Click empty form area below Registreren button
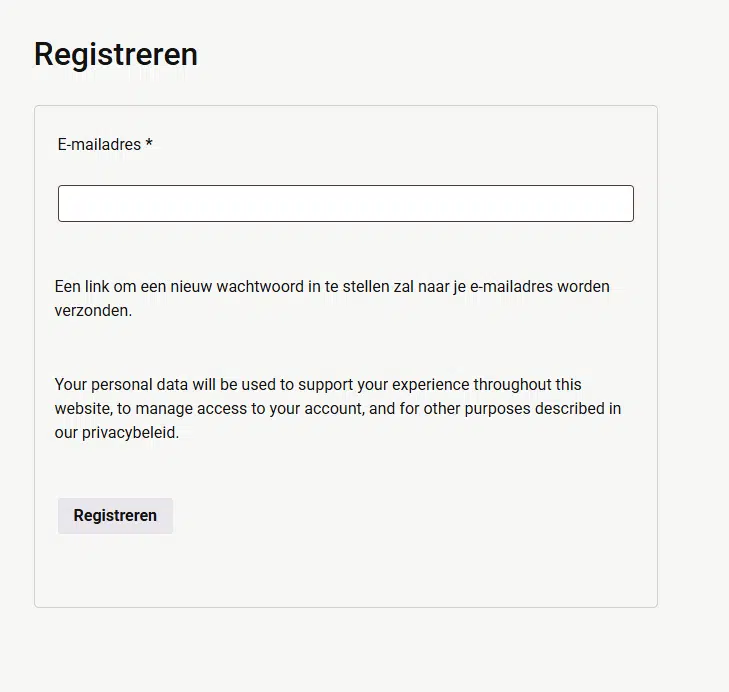The width and height of the screenshot is (729, 692). pyautogui.click(x=345, y=570)
